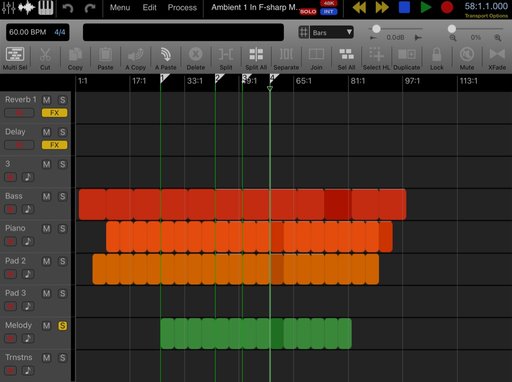Select the dark red Bass clip

tap(337, 204)
